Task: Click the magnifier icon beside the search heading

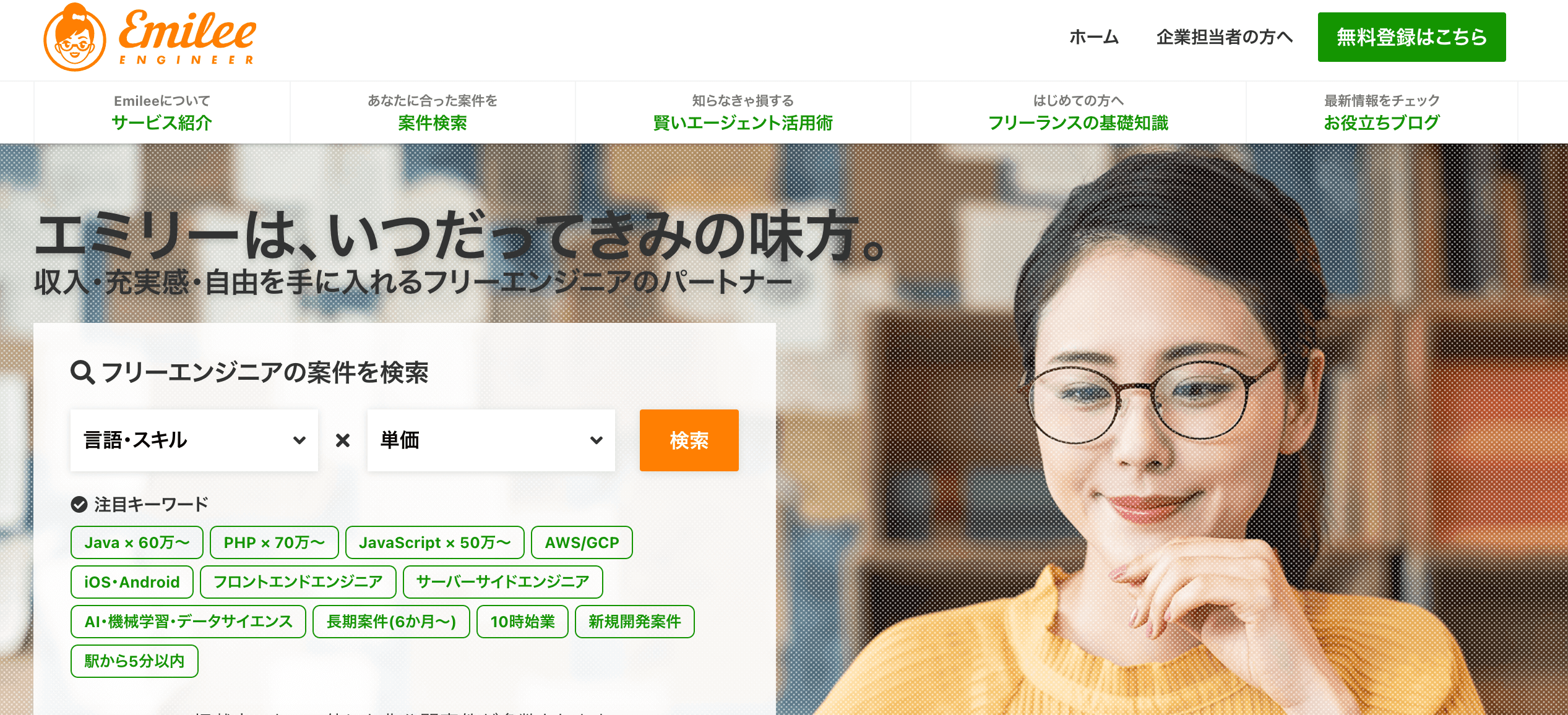Action: pos(82,372)
